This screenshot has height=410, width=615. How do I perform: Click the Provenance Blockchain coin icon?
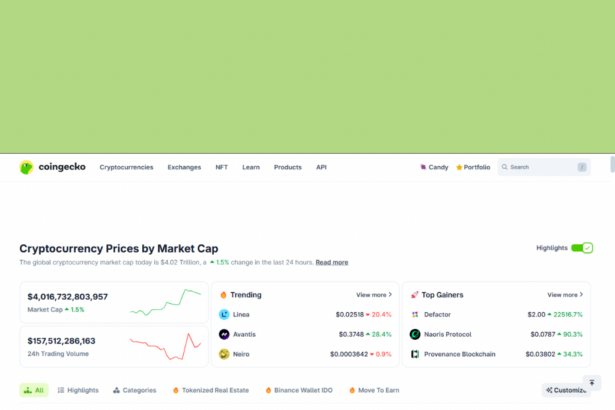pyautogui.click(x=415, y=354)
